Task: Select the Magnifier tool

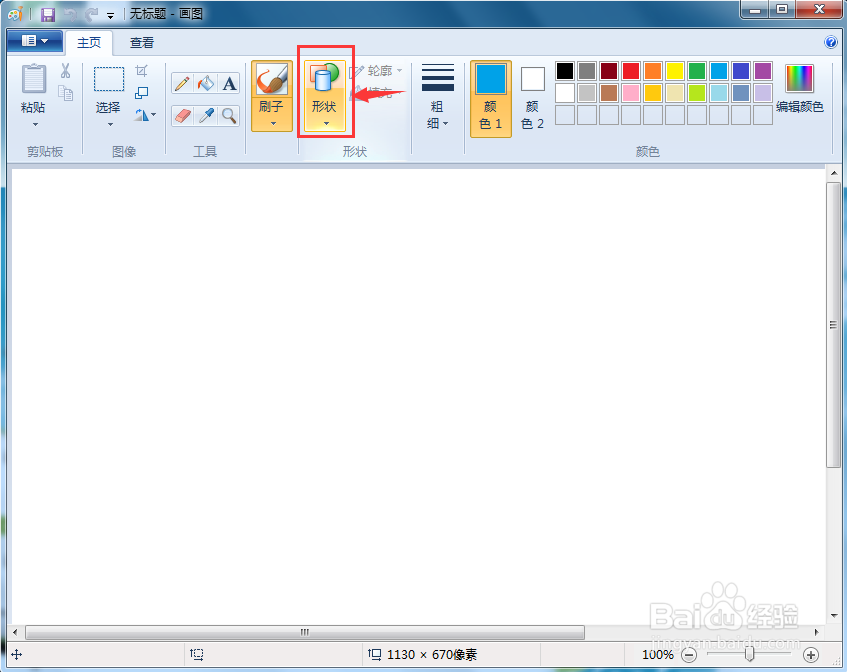Action: point(229,115)
